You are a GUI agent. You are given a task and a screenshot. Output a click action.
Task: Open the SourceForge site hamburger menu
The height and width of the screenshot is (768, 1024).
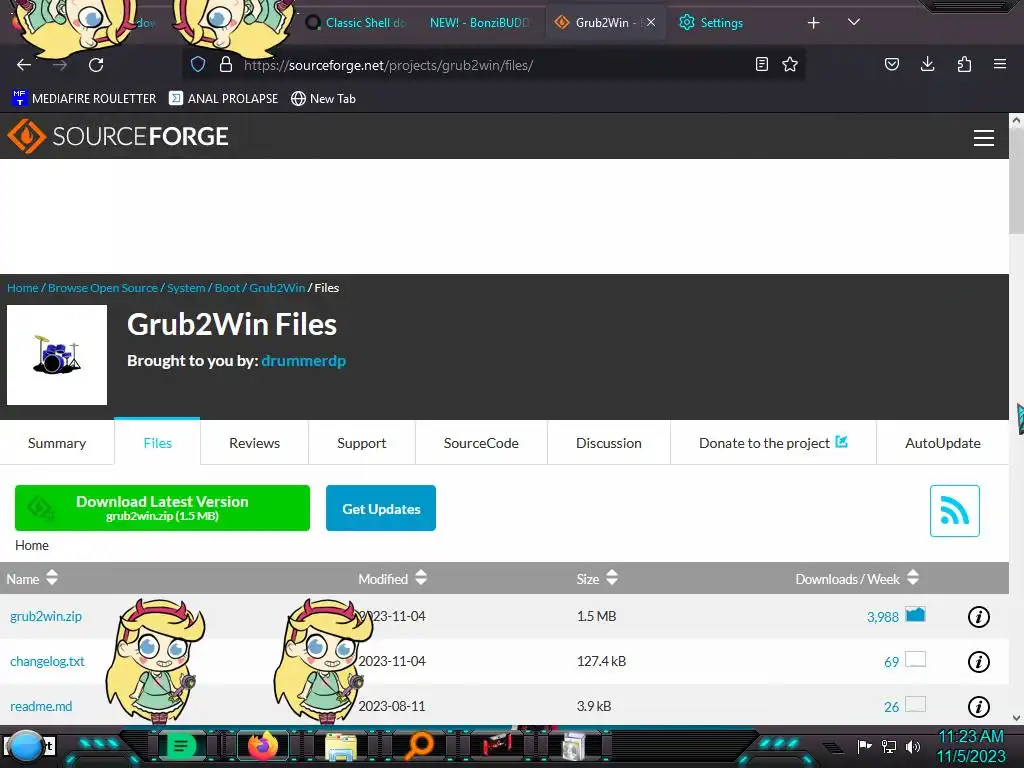point(984,138)
